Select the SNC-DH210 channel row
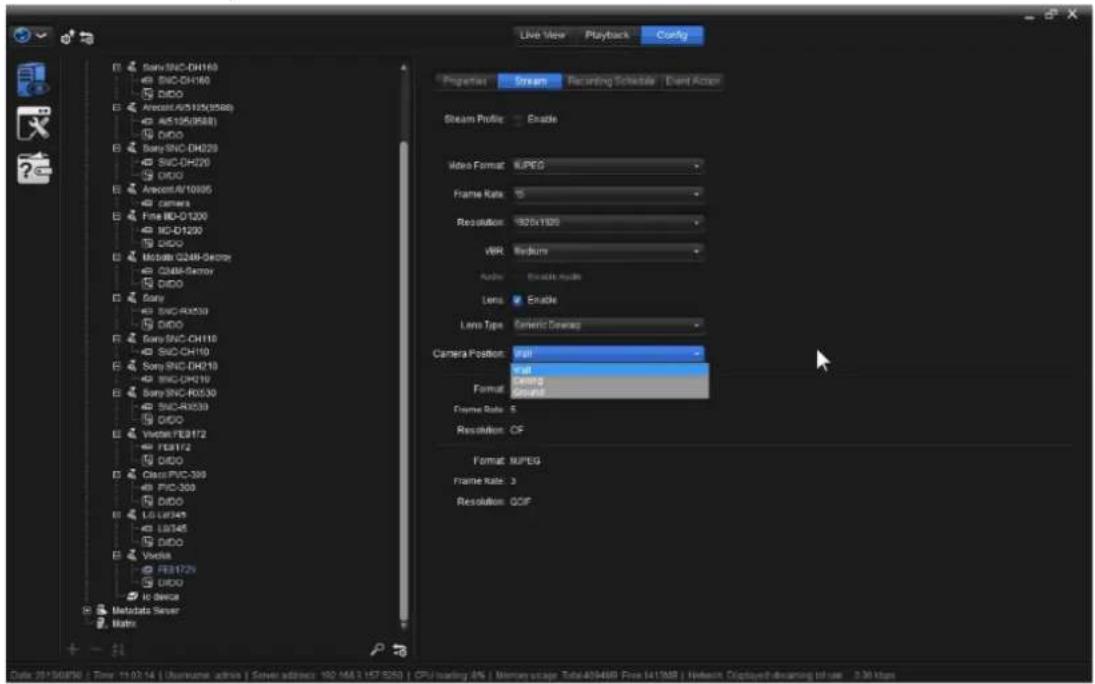The image size is (1095, 684). 184,379
